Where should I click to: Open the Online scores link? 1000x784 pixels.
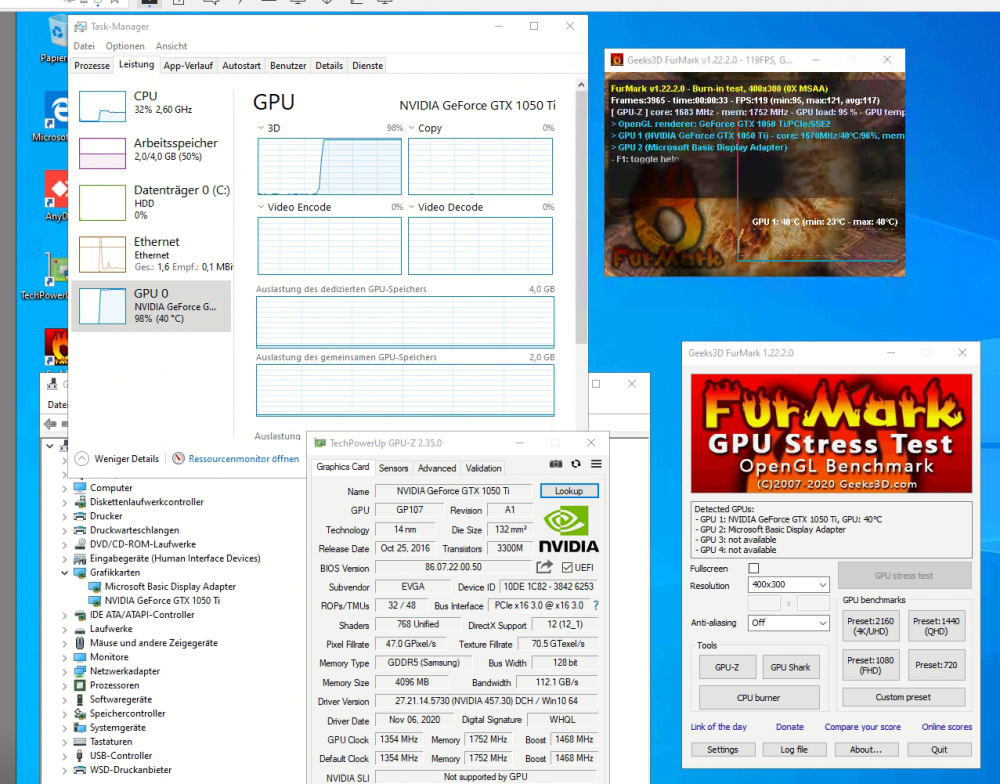coord(946,727)
